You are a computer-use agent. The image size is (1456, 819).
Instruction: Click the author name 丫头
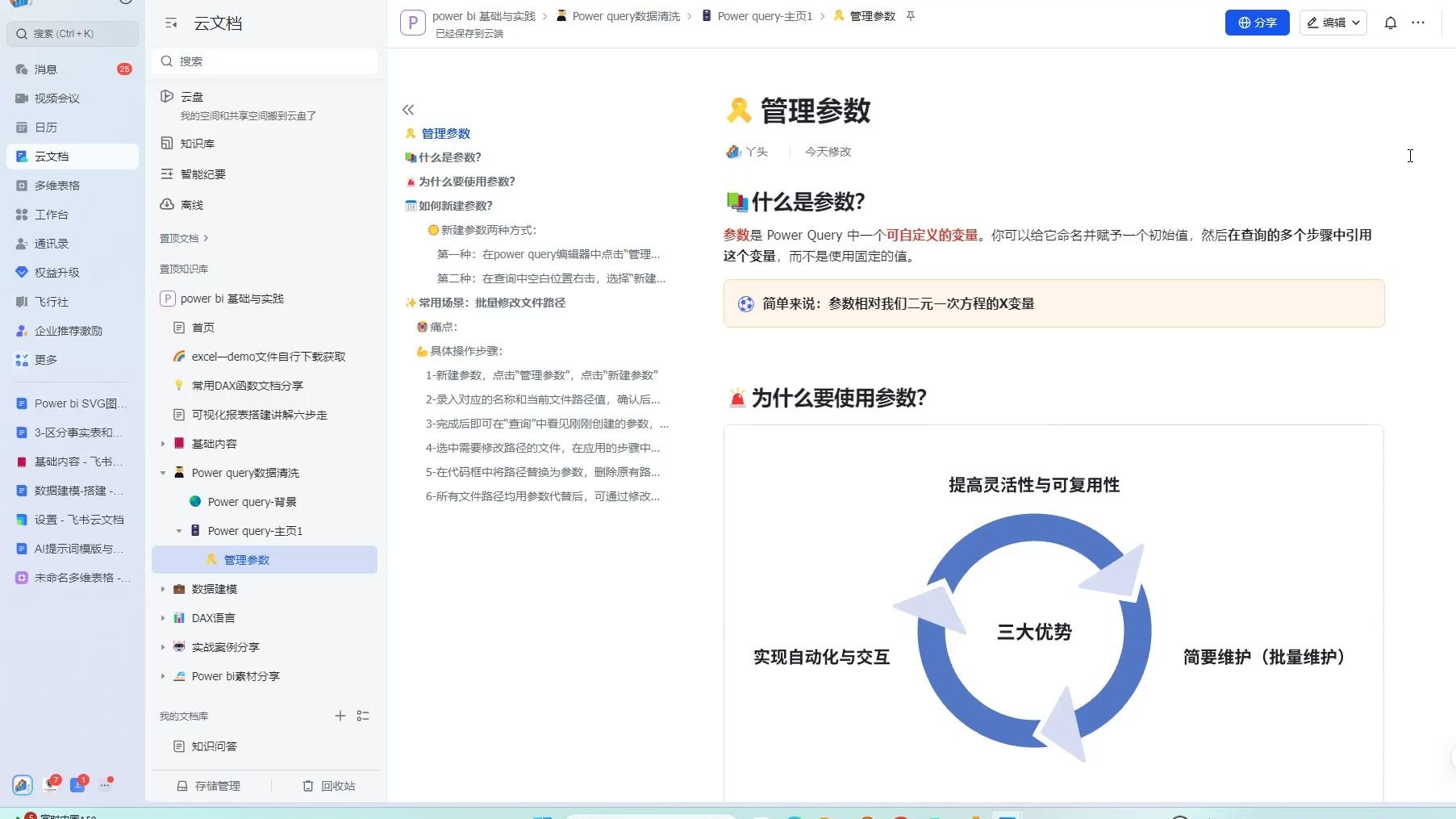click(757, 152)
